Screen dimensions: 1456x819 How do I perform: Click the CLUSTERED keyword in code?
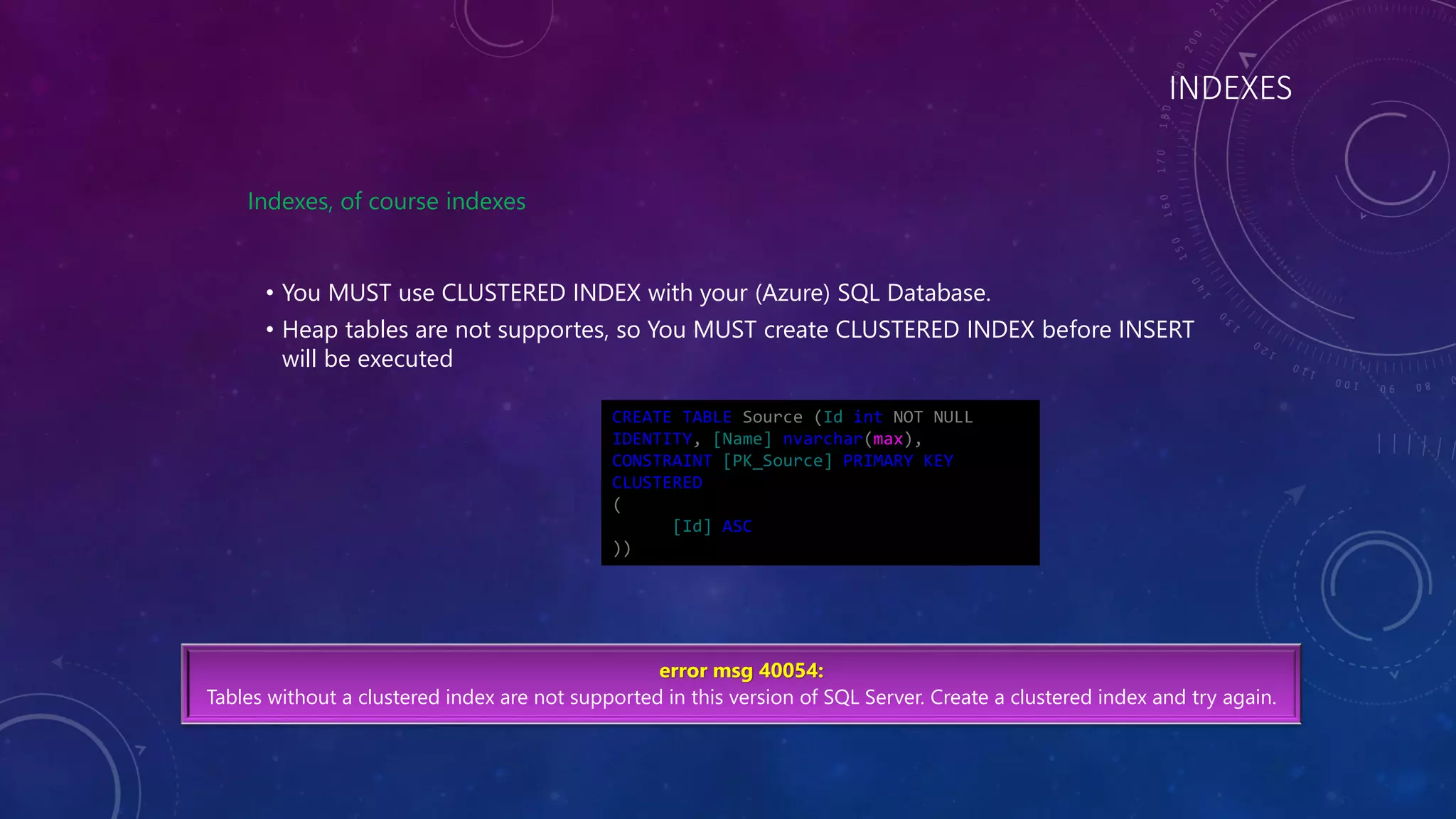point(657,483)
